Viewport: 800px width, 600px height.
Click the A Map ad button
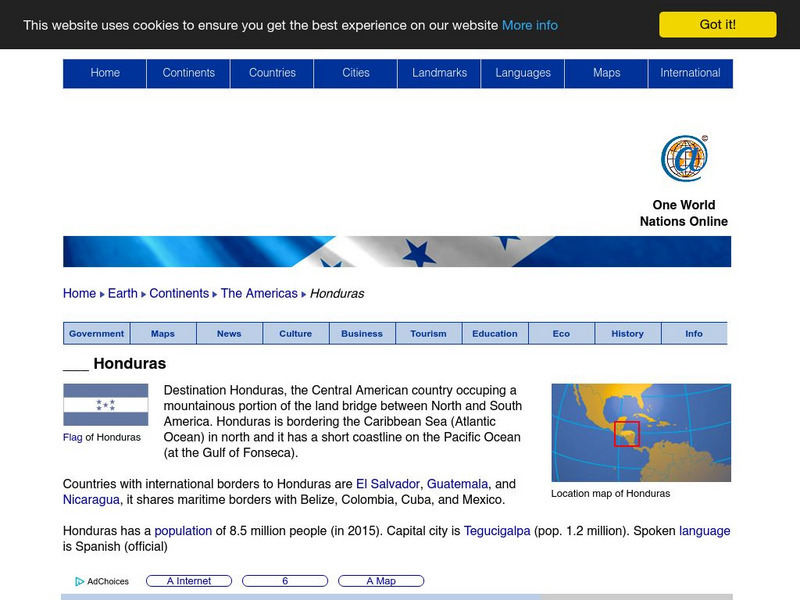pyautogui.click(x=383, y=581)
